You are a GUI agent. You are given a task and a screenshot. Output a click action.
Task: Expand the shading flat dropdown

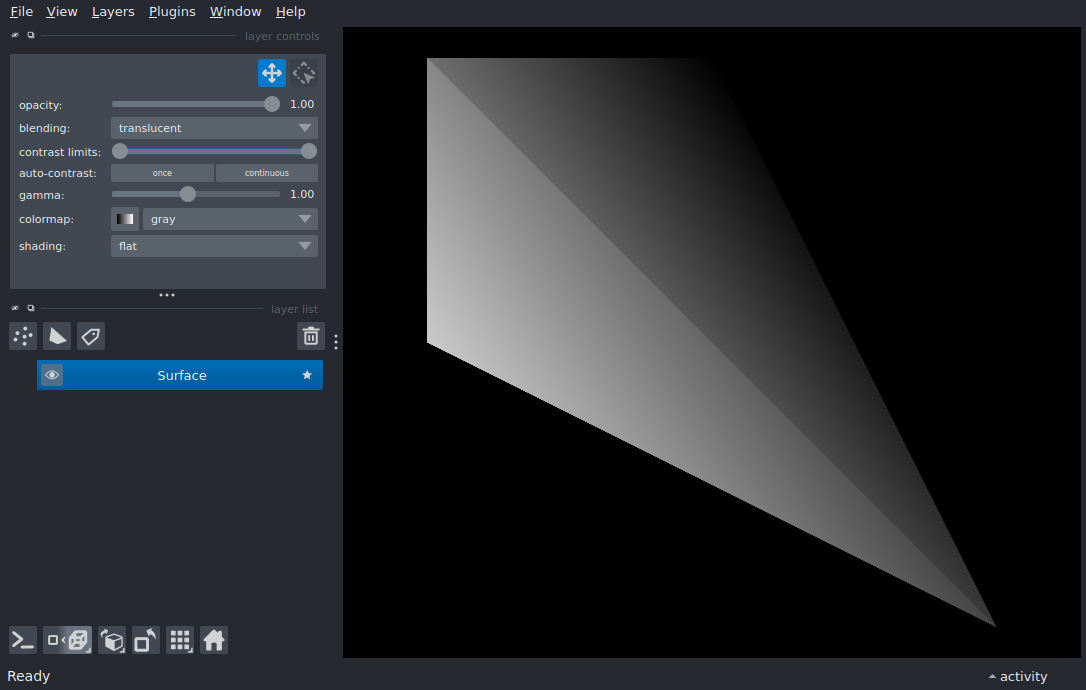tap(214, 246)
